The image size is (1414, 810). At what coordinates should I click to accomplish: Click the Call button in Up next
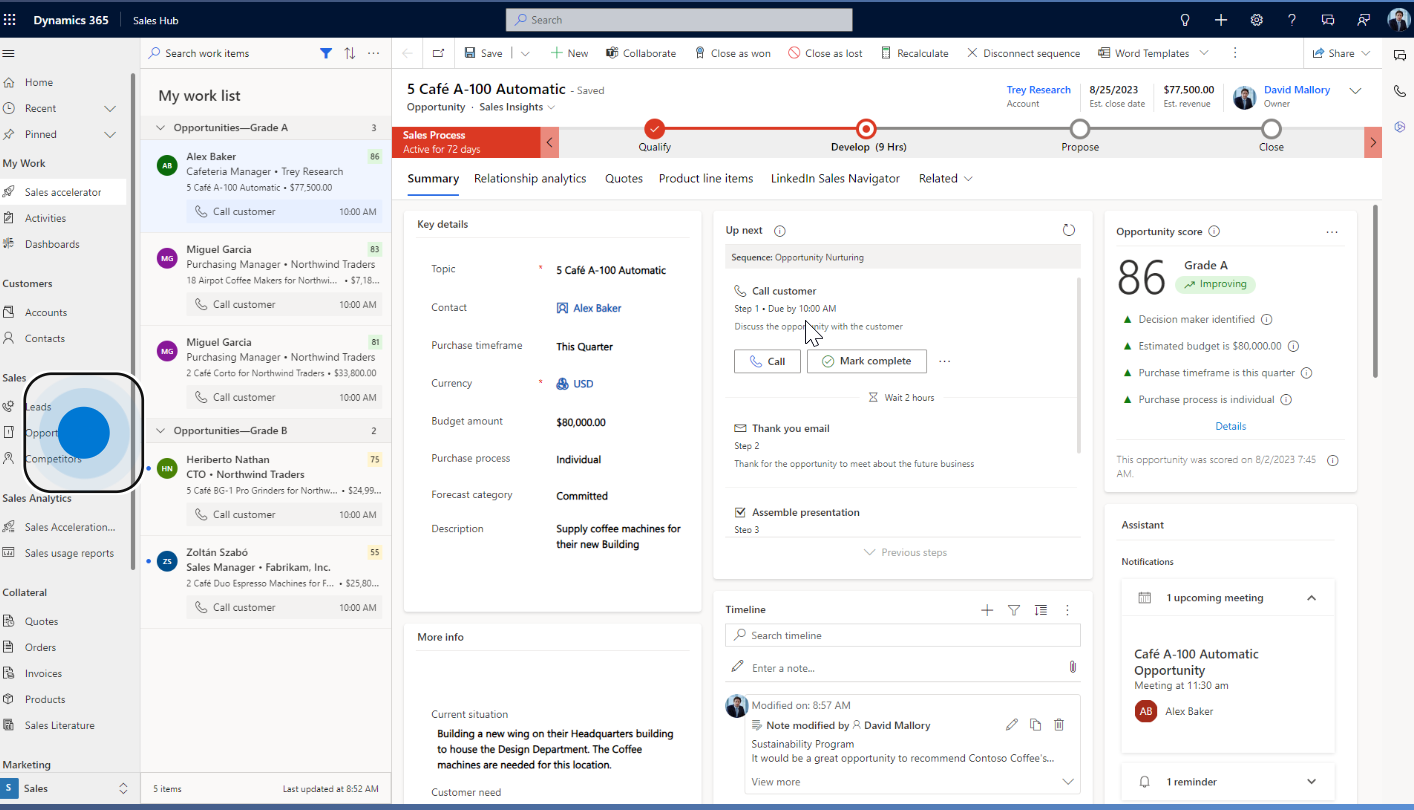tap(767, 361)
